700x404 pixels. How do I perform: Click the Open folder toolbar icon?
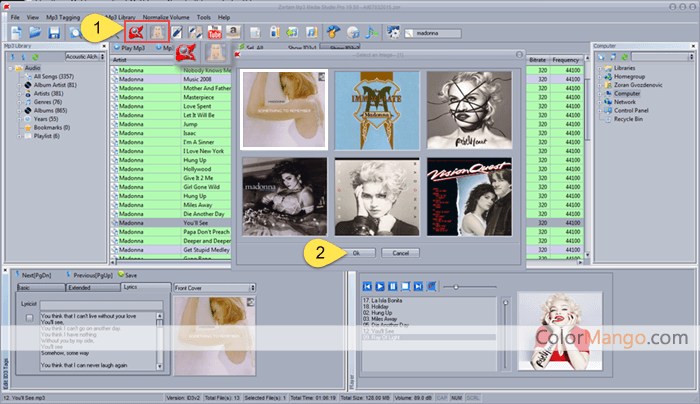tap(35, 33)
